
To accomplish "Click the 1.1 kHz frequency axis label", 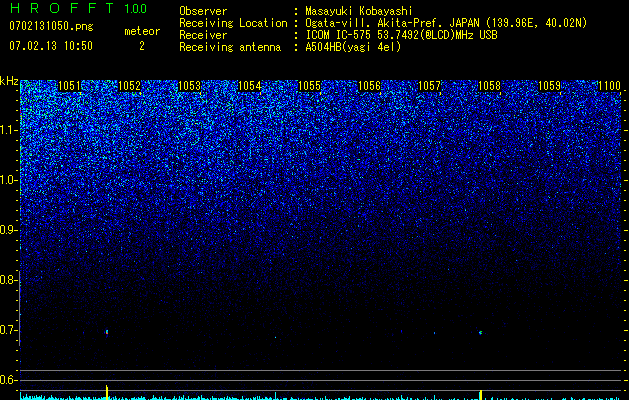I will pos(8,130).
